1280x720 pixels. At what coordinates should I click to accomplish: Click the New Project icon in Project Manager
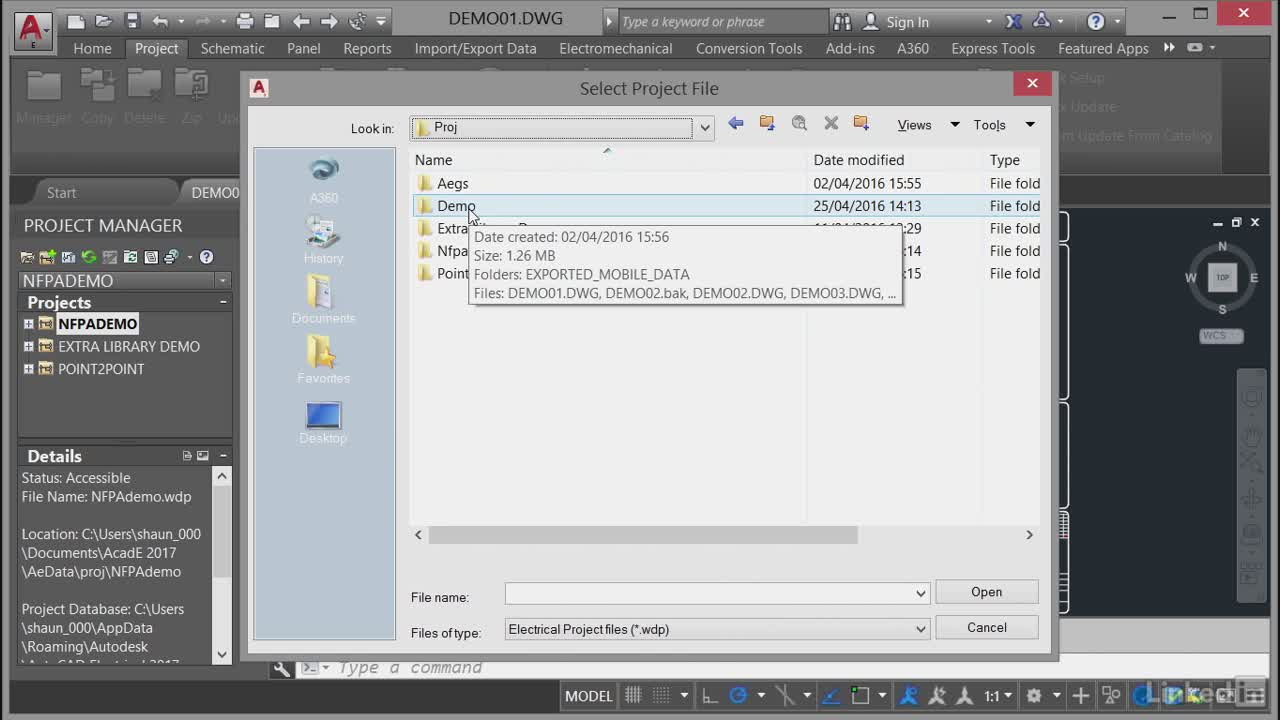coord(47,257)
